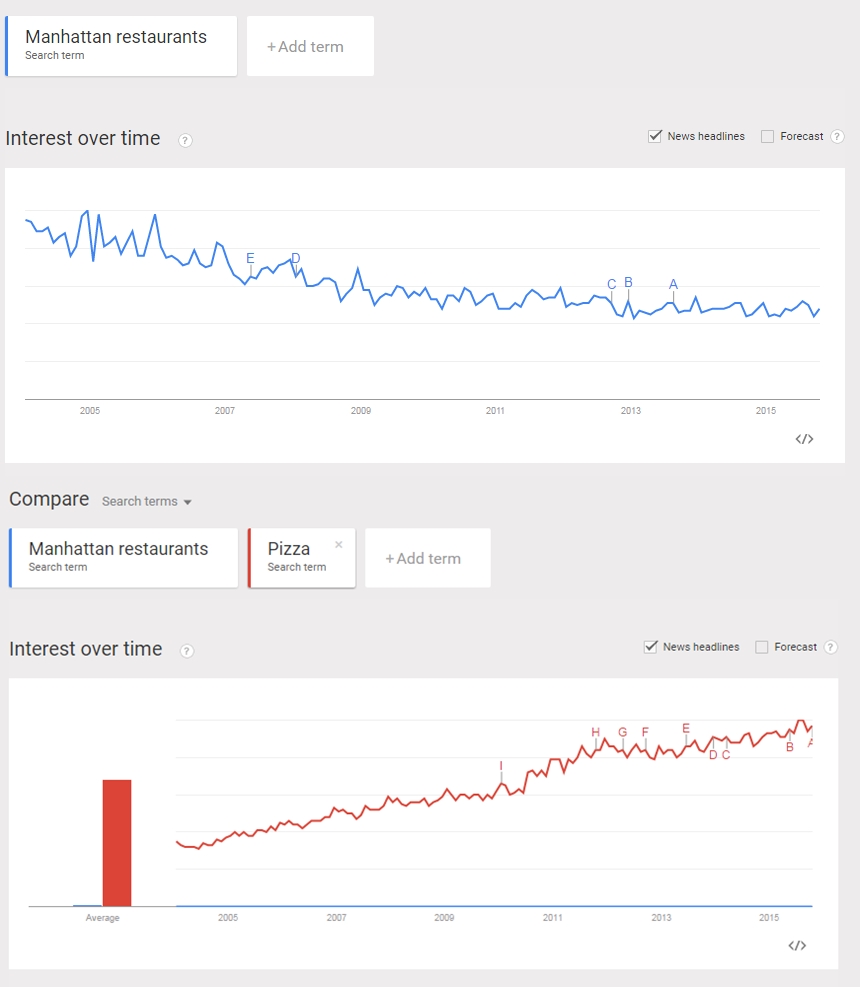Click headline marker I on red Pizza line

pos(501,766)
